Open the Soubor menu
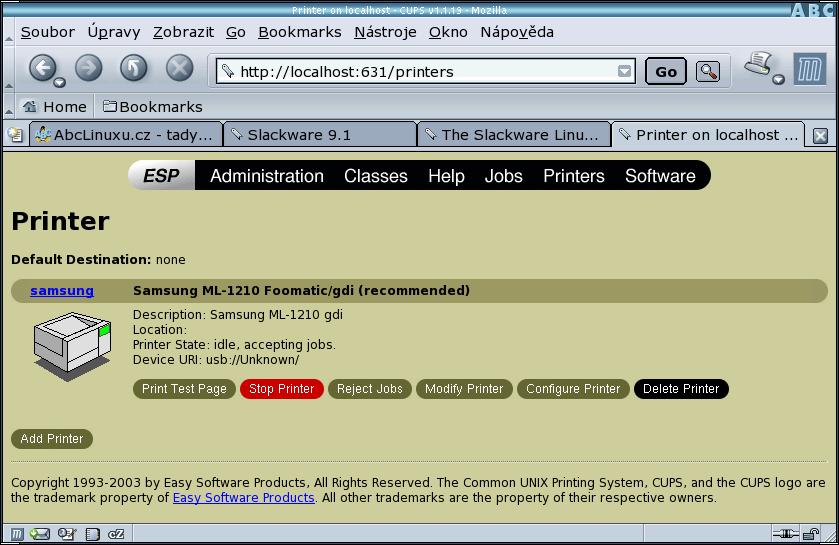 coord(48,32)
